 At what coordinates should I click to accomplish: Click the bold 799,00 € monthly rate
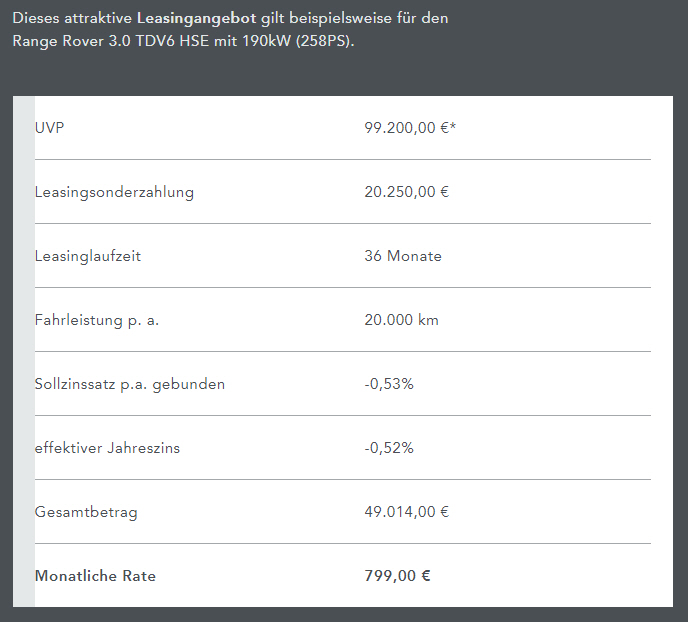[x=397, y=576]
